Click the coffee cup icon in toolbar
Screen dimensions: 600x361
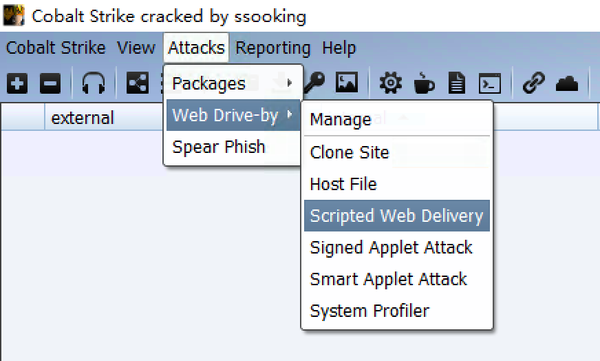point(424,83)
